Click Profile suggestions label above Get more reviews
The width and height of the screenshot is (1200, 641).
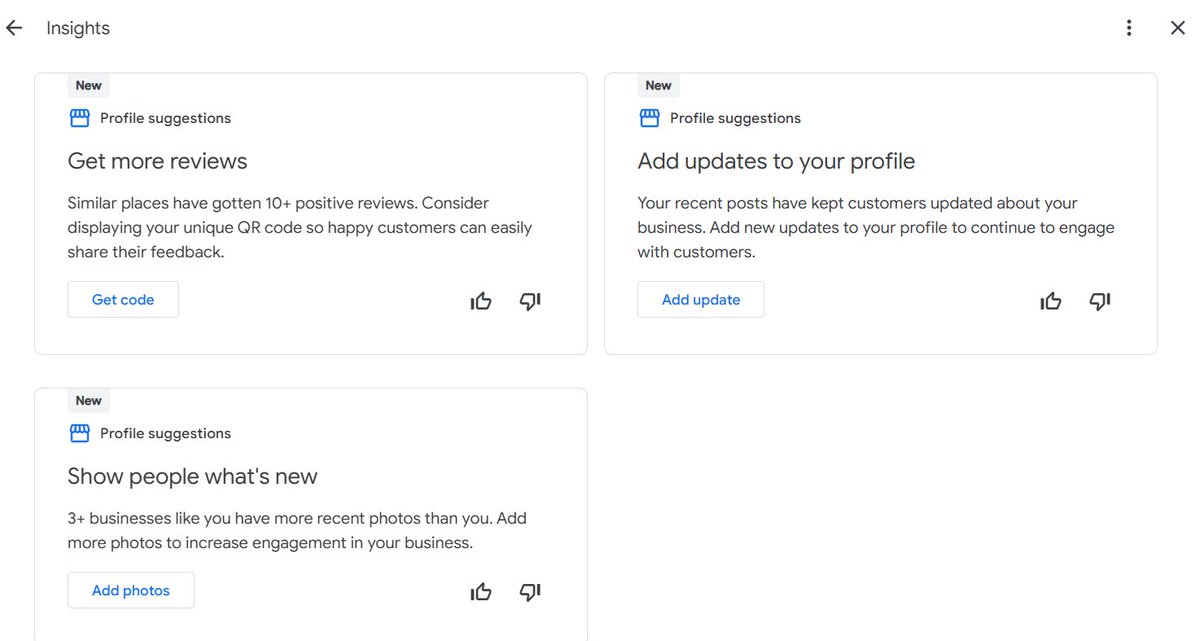165,118
